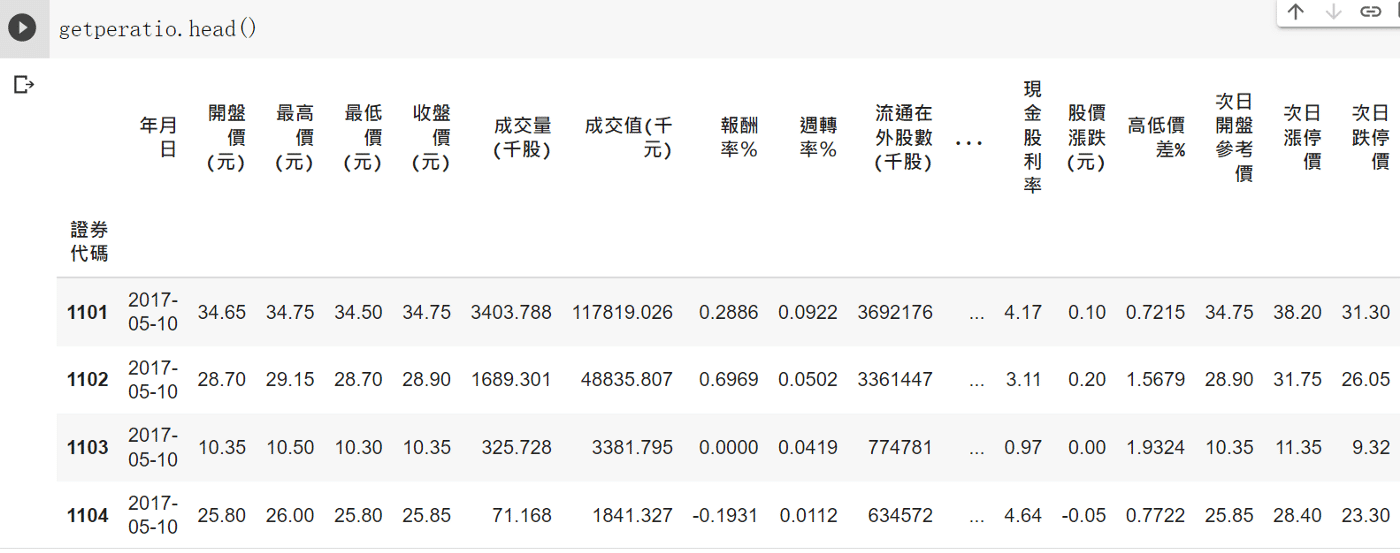Select row index 1101
The height and width of the screenshot is (553, 1400).
click(x=87, y=313)
